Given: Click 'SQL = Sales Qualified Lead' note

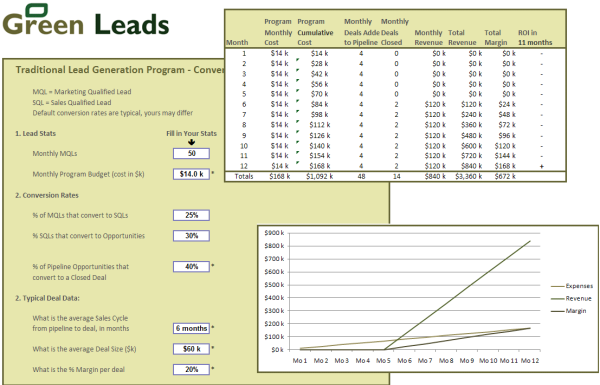Looking at the screenshot, I should click(72, 103).
